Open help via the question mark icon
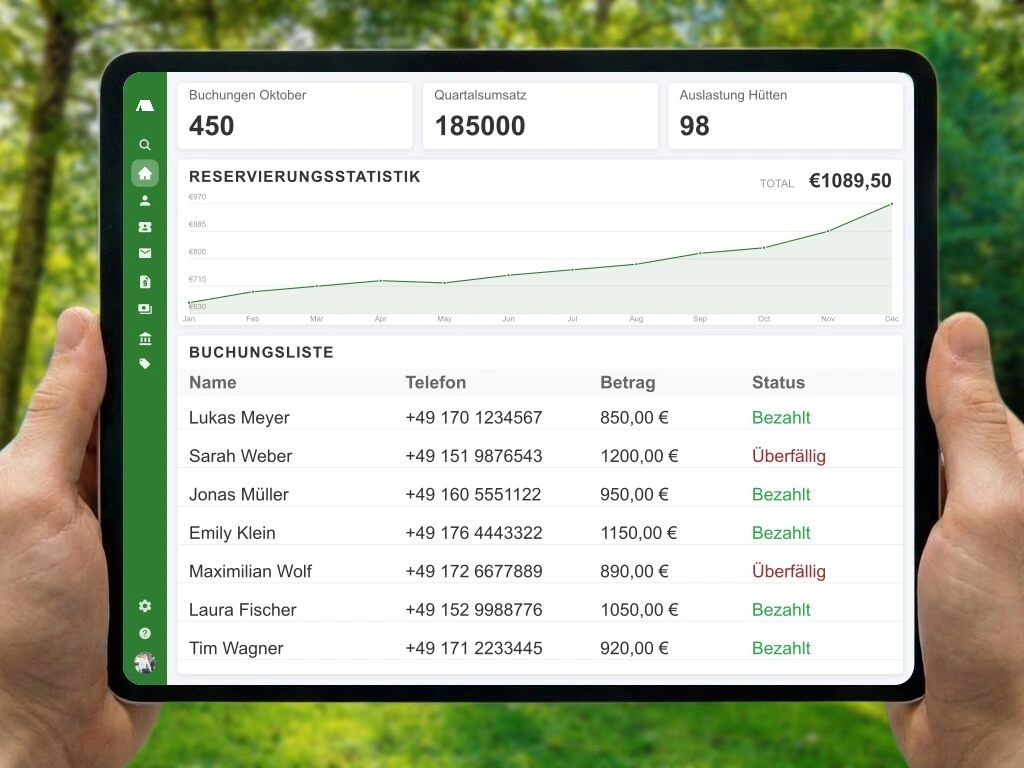Viewport: 1024px width, 768px height. [x=145, y=633]
